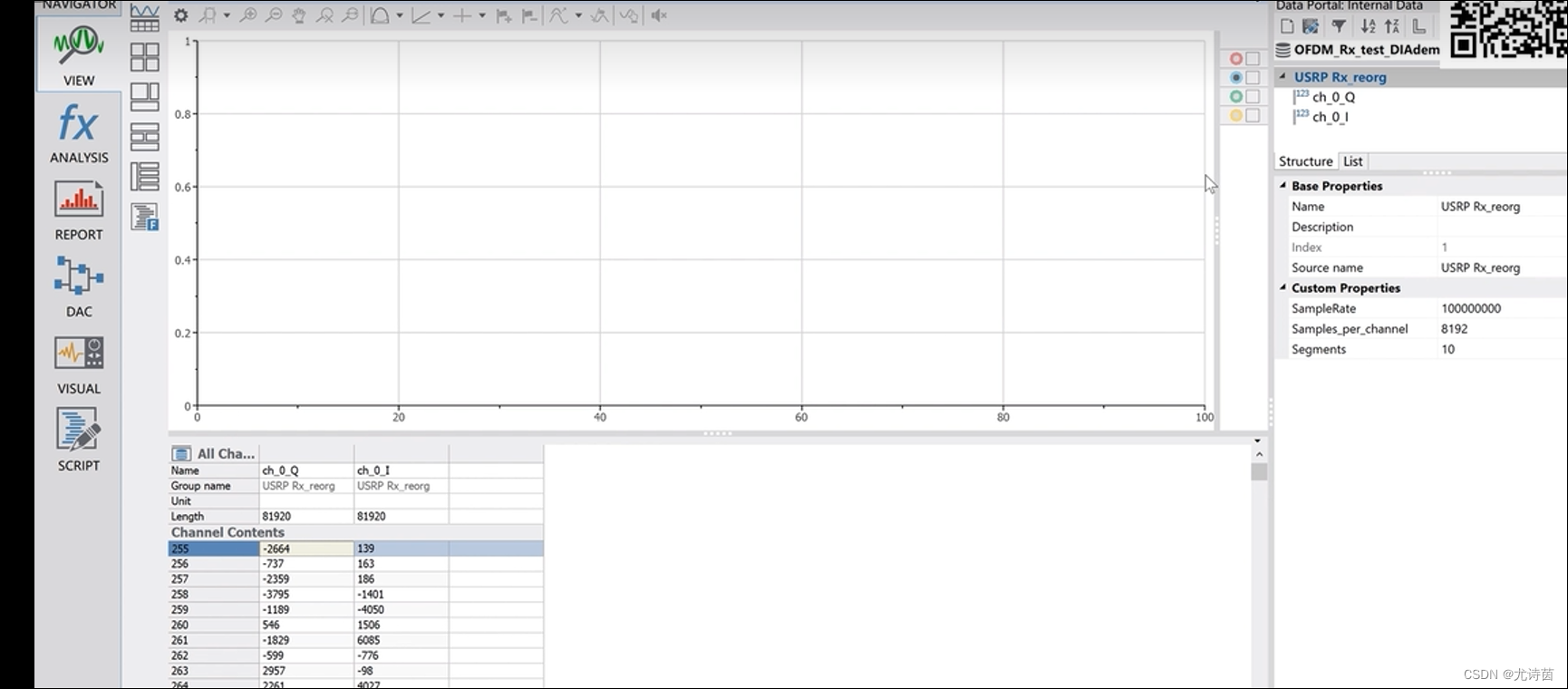This screenshot has width=1568, height=689.
Task: Click the filter funnel icon in Data Portal
Action: click(x=1339, y=27)
